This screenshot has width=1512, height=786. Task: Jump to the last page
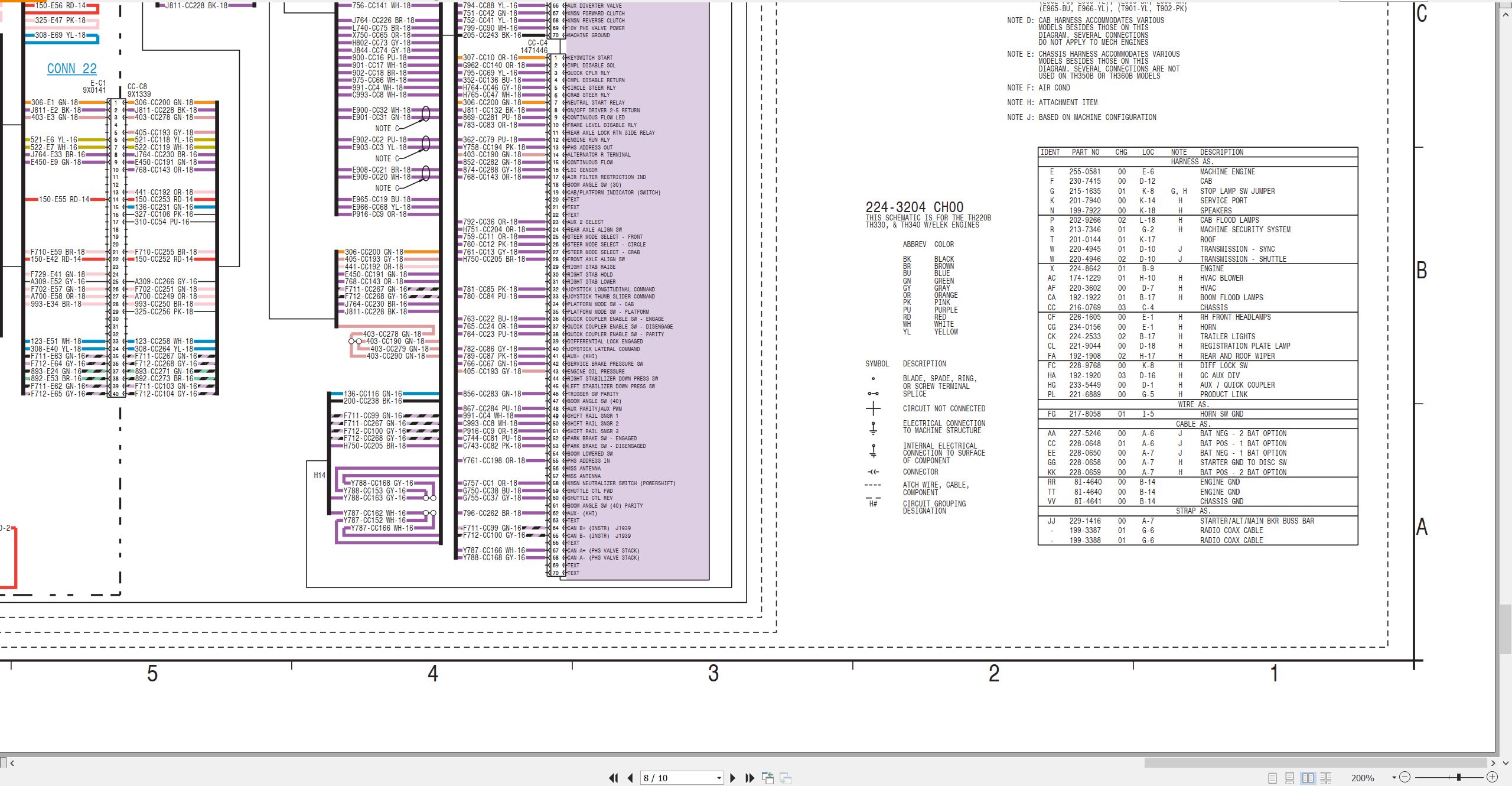tap(750, 778)
